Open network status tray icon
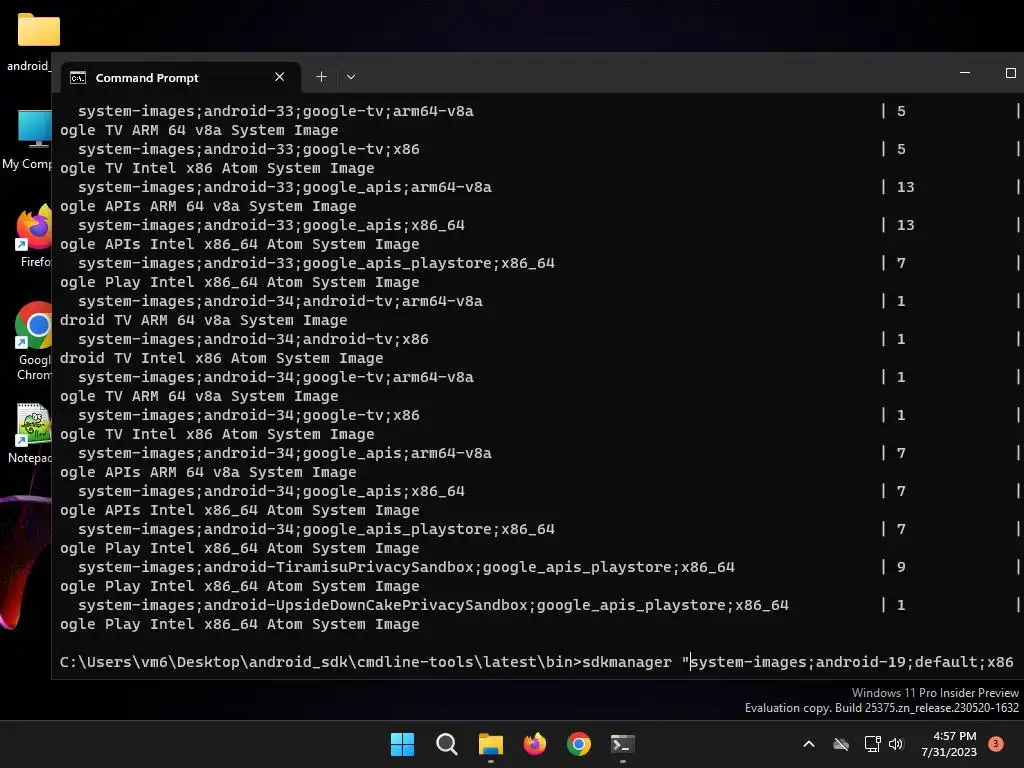1024x768 pixels. point(872,744)
